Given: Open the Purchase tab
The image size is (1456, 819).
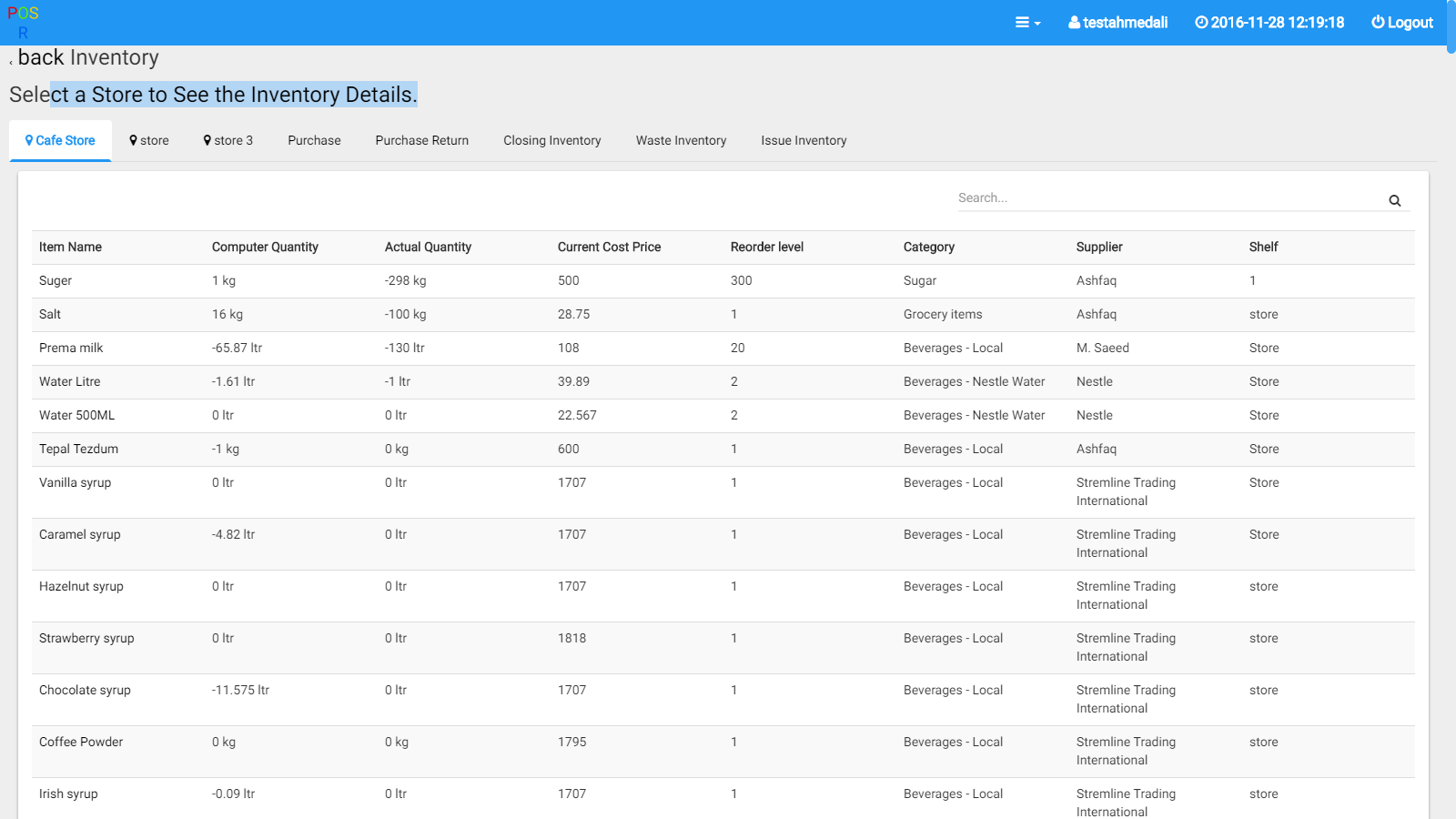Looking at the screenshot, I should 314,140.
